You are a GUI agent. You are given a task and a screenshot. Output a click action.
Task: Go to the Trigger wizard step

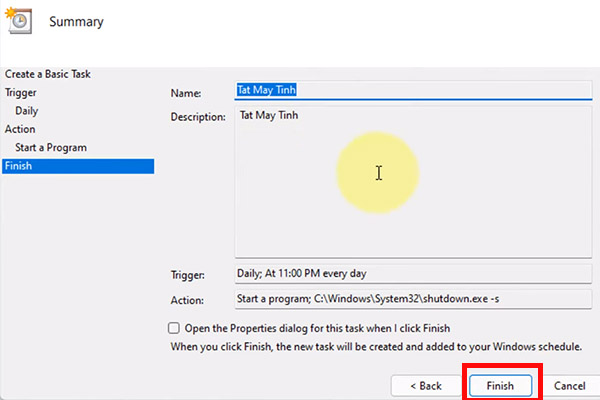21,93
